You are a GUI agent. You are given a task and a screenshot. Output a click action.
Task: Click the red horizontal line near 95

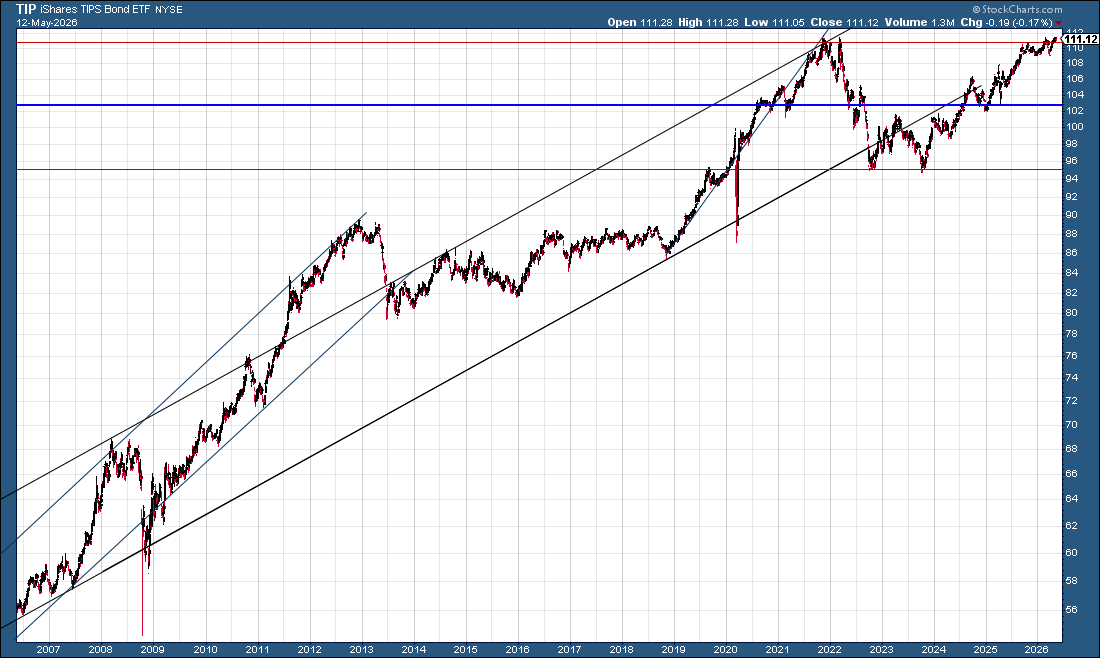539,169
